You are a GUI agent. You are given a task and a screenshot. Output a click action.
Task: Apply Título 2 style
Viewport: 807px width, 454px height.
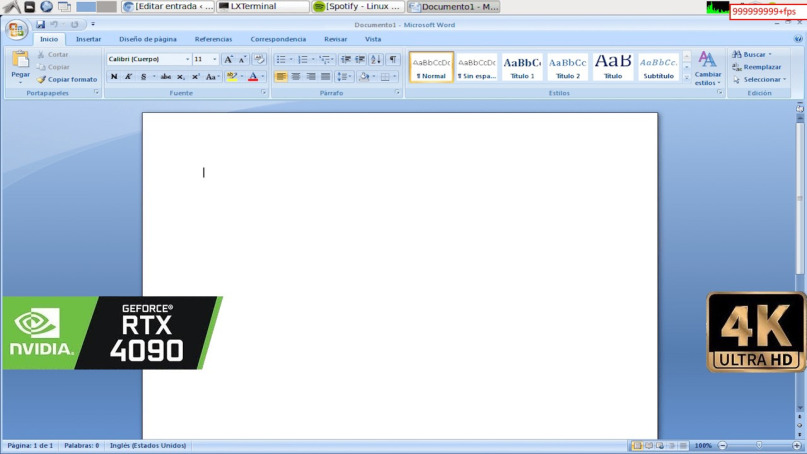[x=567, y=67]
